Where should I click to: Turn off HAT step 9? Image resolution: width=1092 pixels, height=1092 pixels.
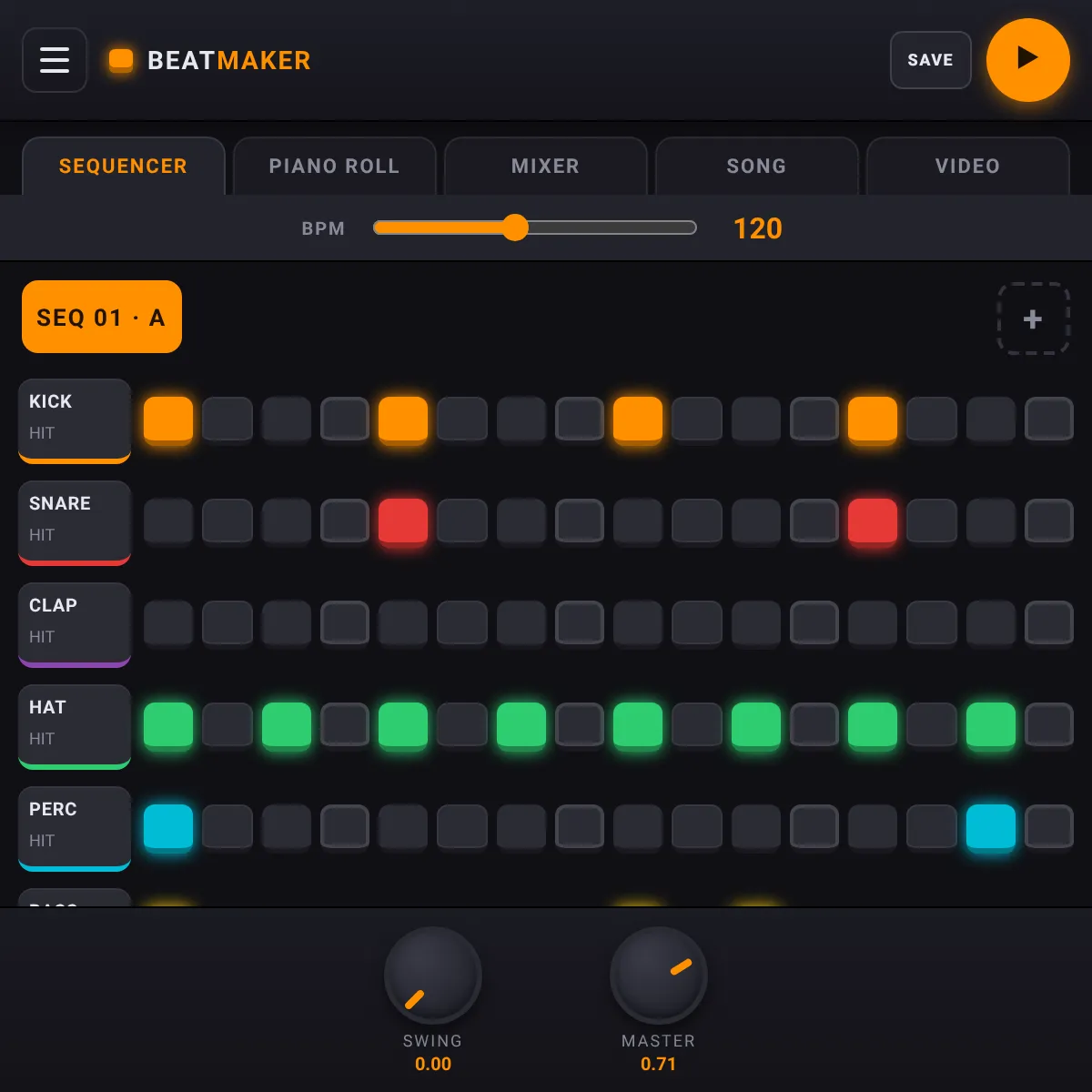[638, 726]
